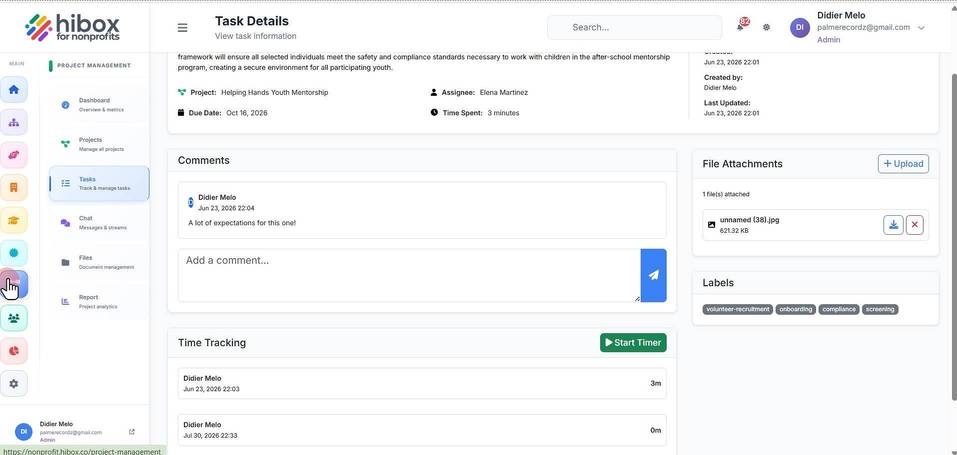
Task: Click palmerecordz@gmail.com in top bar
Action: click(864, 27)
